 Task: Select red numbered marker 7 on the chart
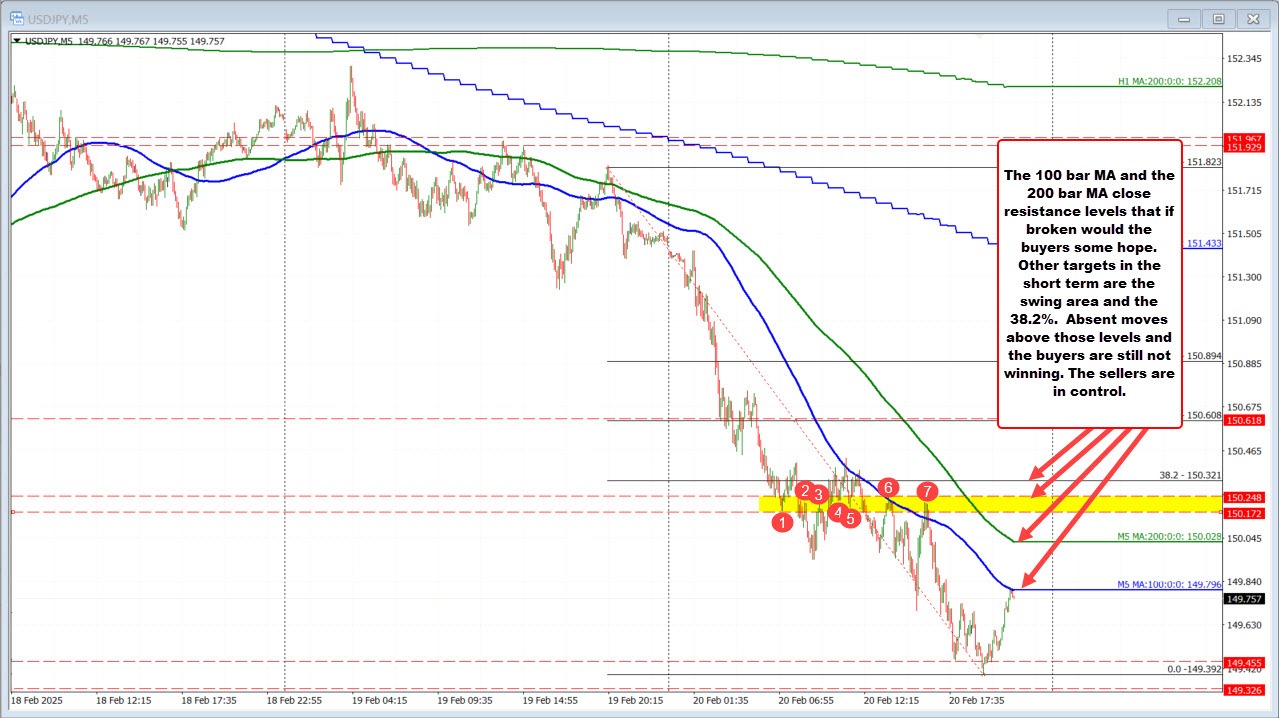pos(926,491)
